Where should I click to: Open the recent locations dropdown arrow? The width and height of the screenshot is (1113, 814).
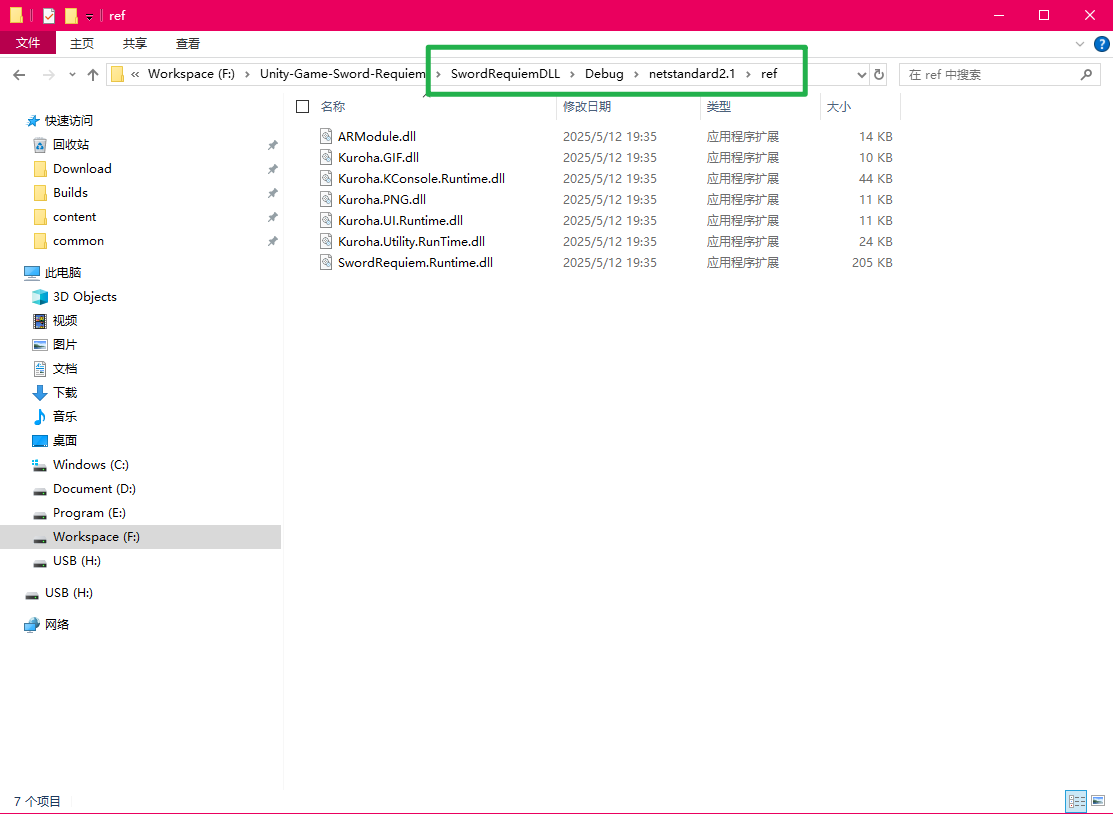[72, 75]
